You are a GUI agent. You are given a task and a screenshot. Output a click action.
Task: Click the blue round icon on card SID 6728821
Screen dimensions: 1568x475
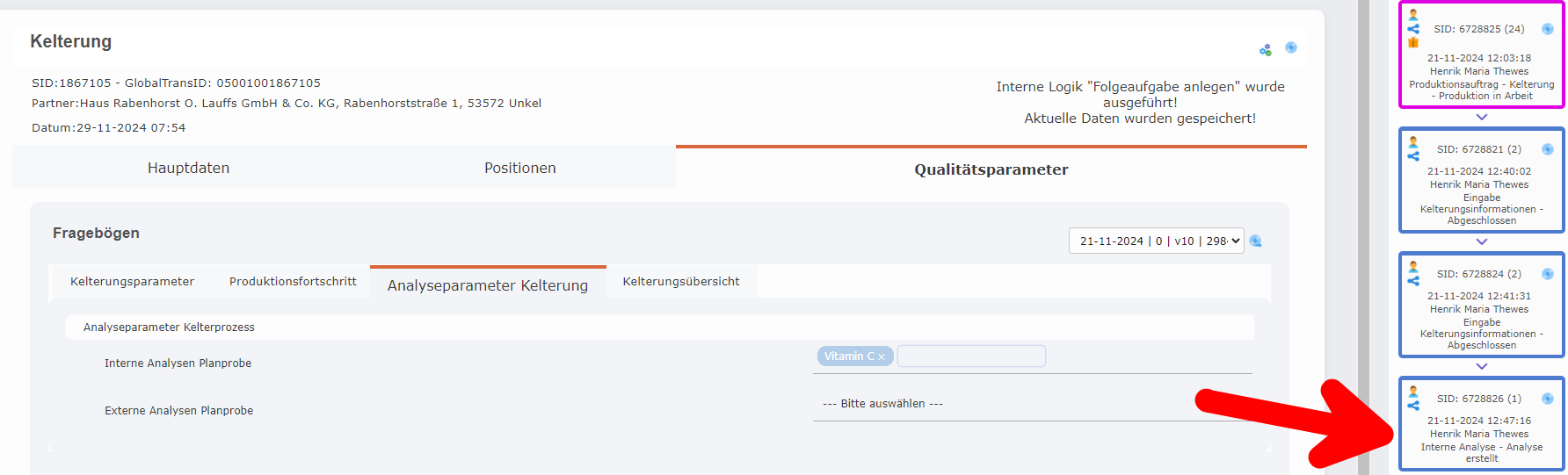coord(1548,149)
